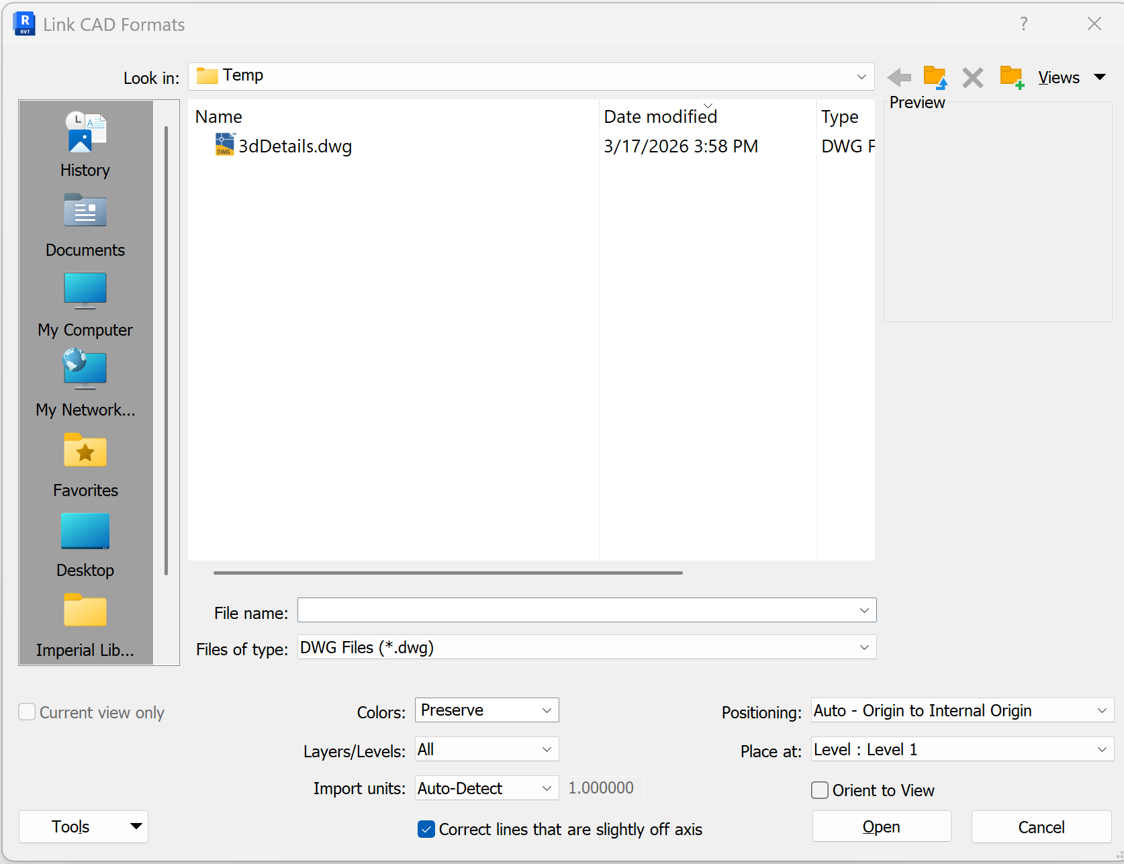
Task: Jump to the Desktop location
Action: 85,545
